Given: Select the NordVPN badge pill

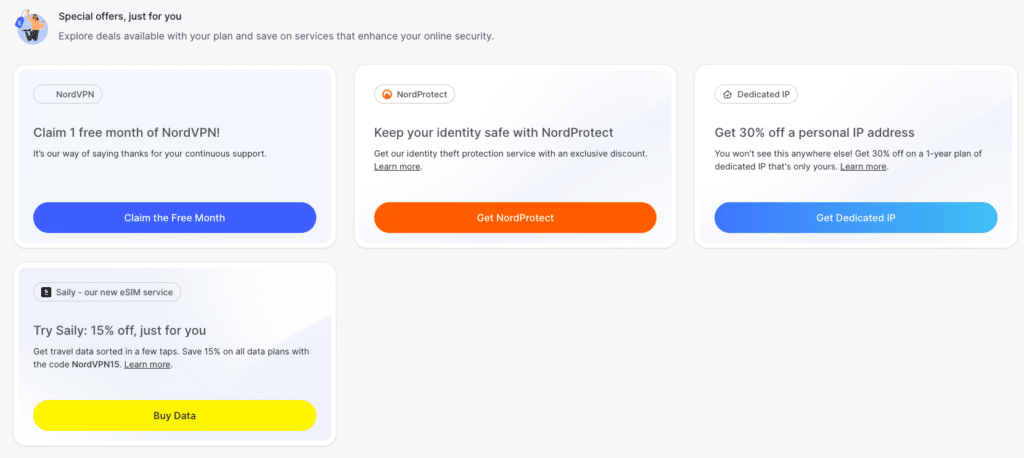Looking at the screenshot, I should pos(68,94).
